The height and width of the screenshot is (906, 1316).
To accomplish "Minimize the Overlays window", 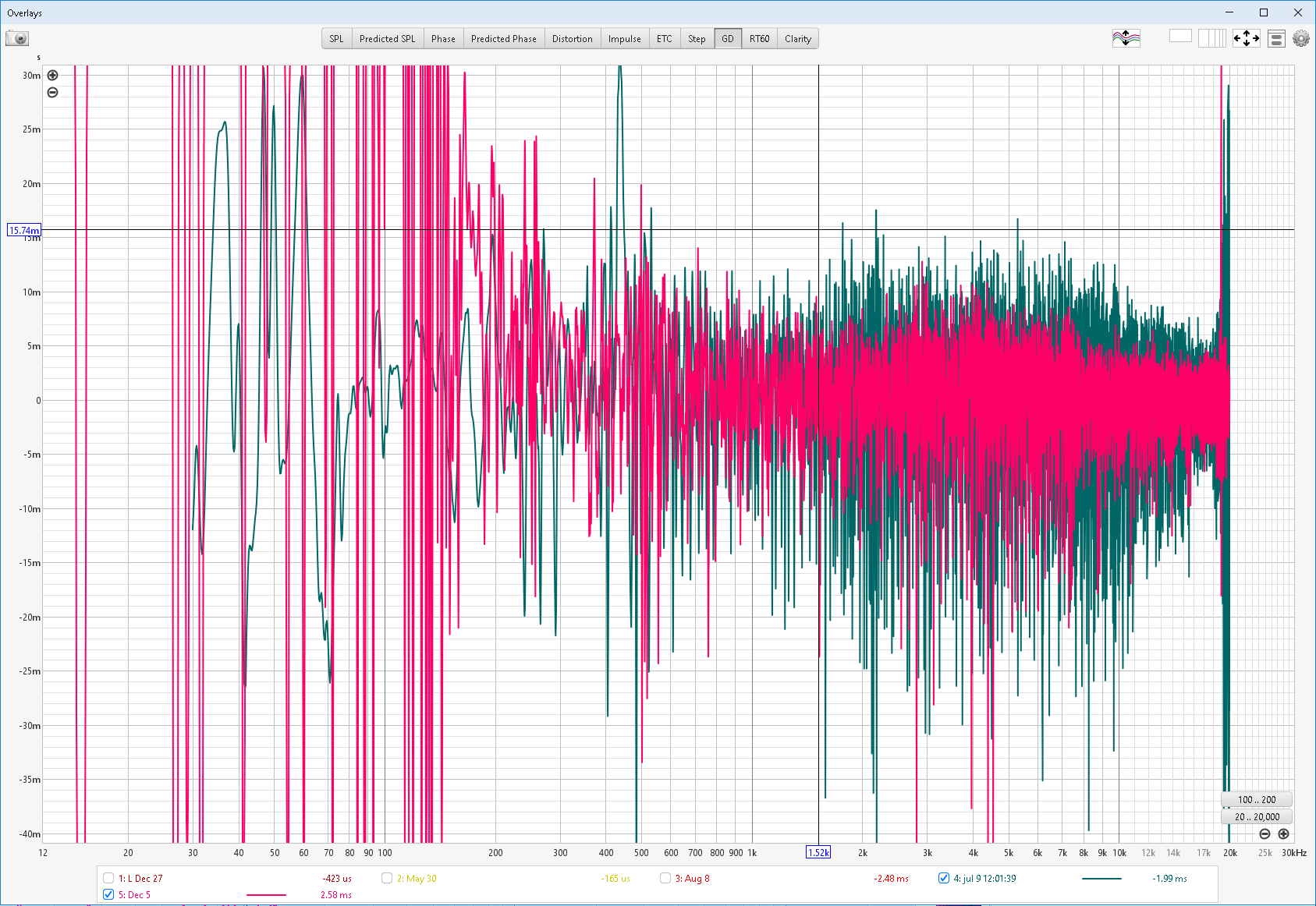I will (1229, 12).
